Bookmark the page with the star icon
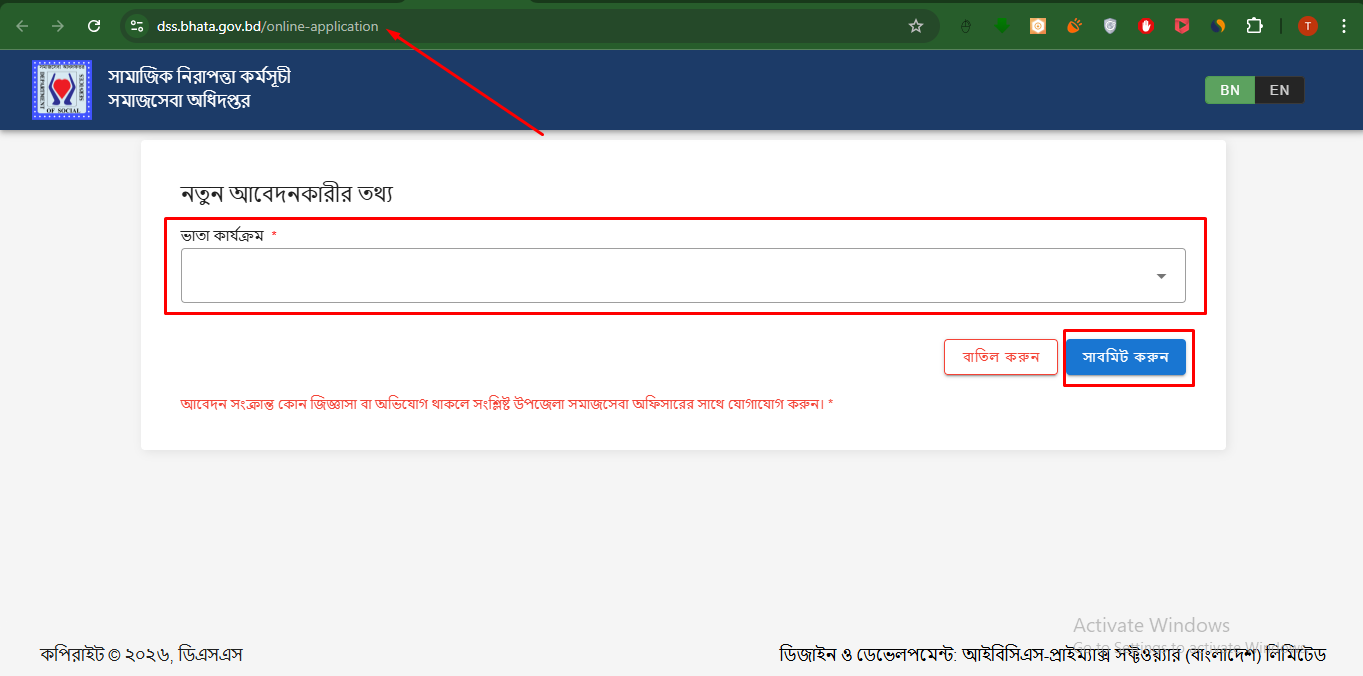 pos(915,25)
